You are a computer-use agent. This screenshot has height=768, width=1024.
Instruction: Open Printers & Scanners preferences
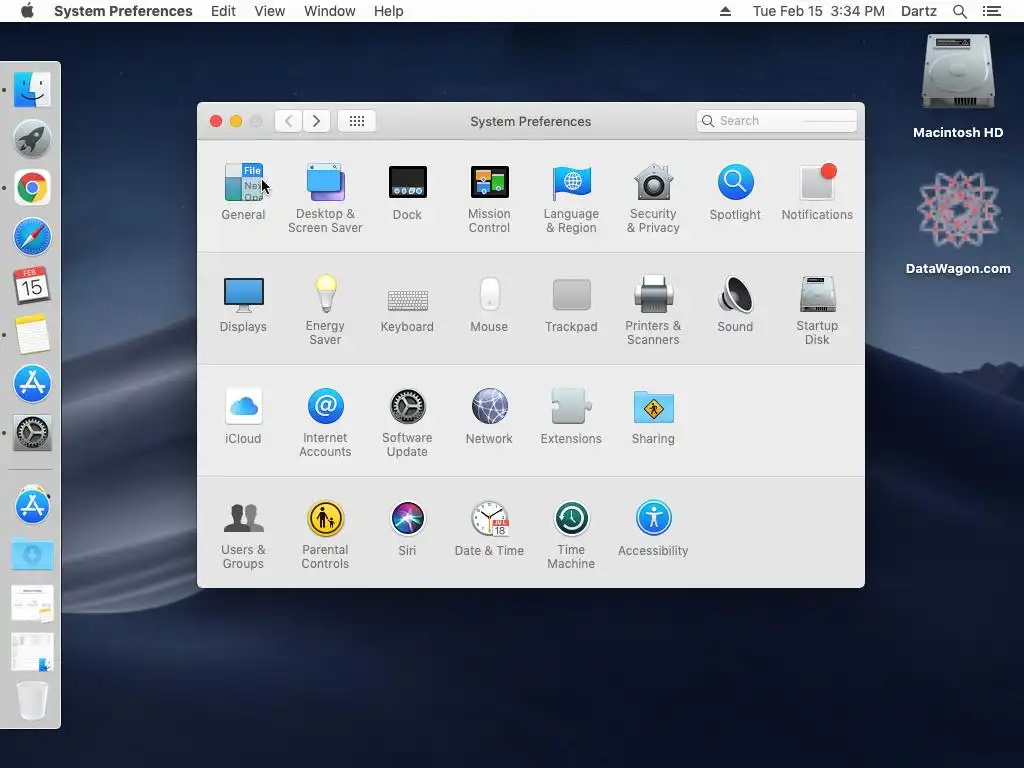(653, 310)
